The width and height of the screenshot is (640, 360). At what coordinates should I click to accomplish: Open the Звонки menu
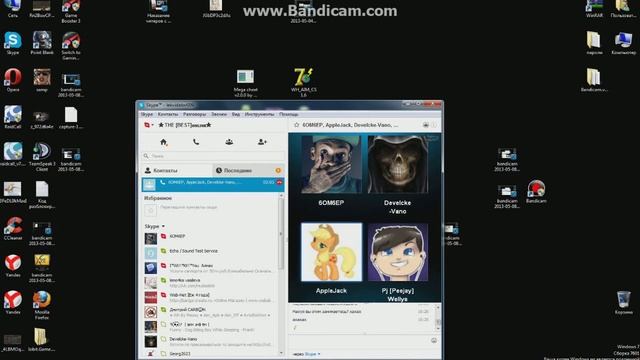(x=219, y=114)
